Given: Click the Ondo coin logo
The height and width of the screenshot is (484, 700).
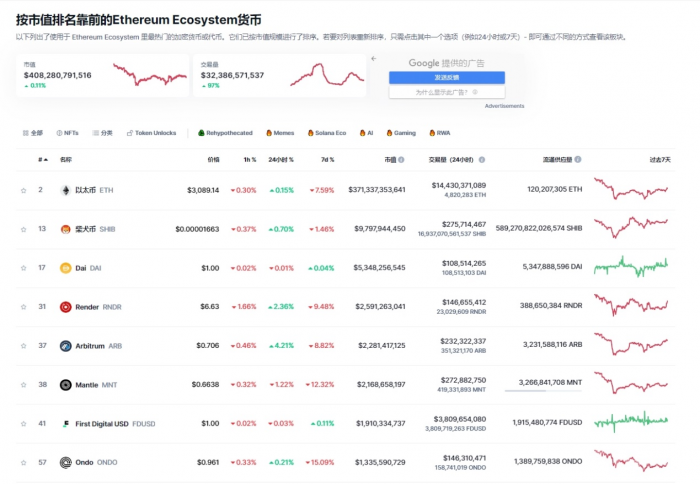Looking at the screenshot, I should pos(66,463).
